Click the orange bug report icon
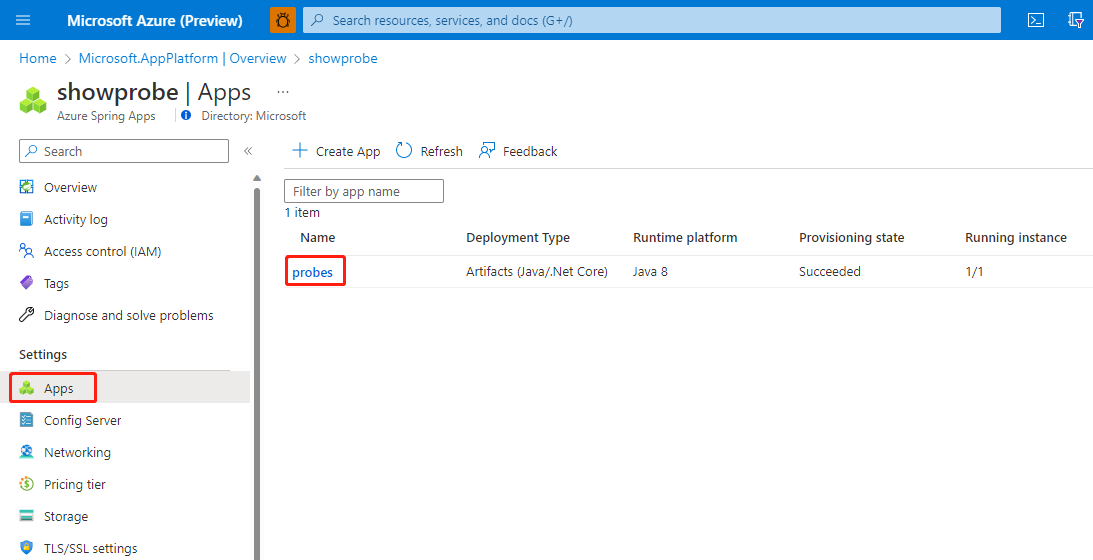The image size is (1093, 560). [x=283, y=20]
